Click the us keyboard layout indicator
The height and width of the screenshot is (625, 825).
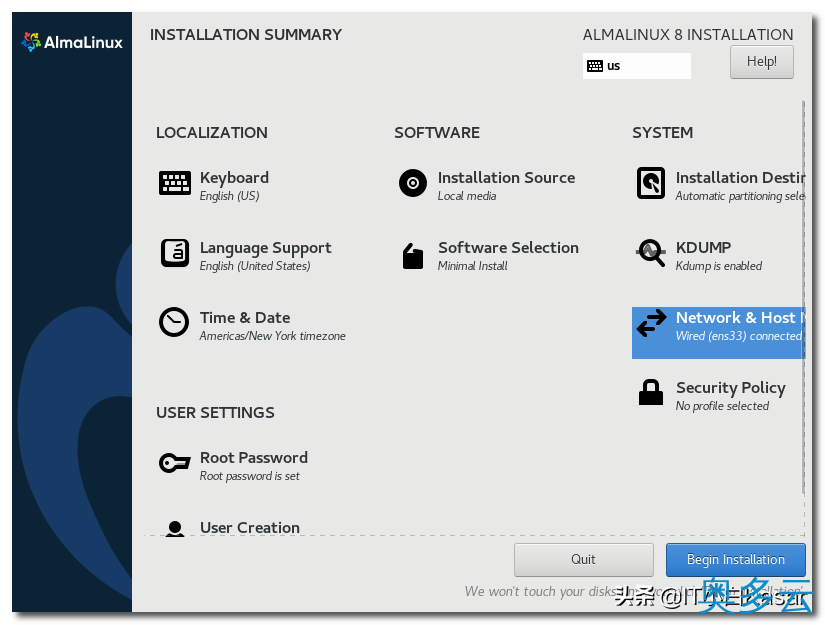point(636,66)
